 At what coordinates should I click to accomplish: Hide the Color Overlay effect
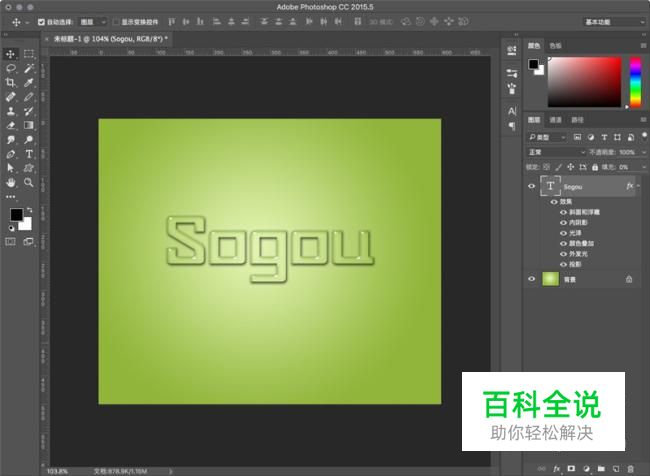563,243
